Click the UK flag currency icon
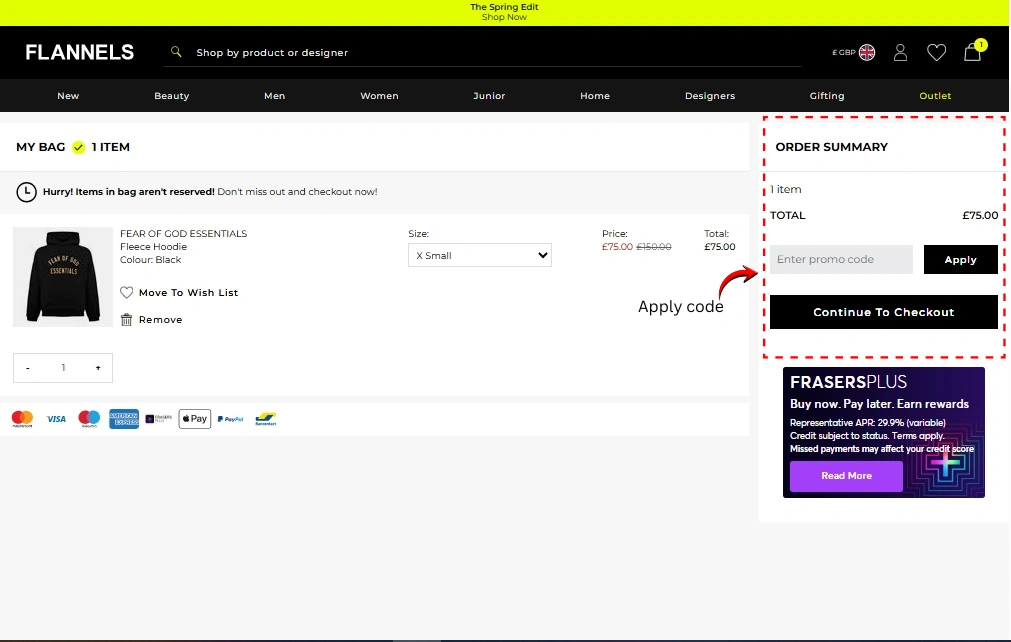1011x642 pixels. (867, 53)
